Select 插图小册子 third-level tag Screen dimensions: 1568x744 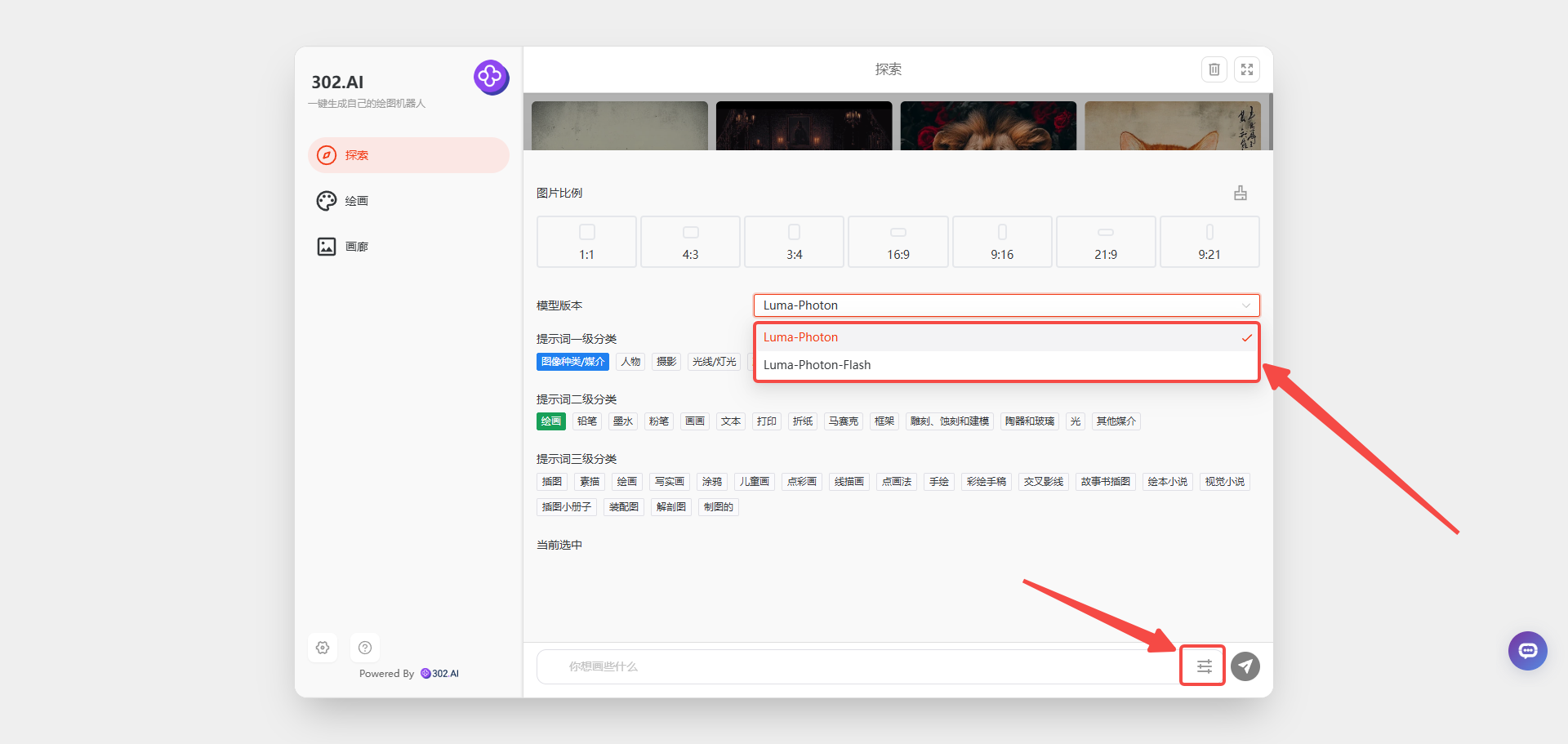click(567, 507)
